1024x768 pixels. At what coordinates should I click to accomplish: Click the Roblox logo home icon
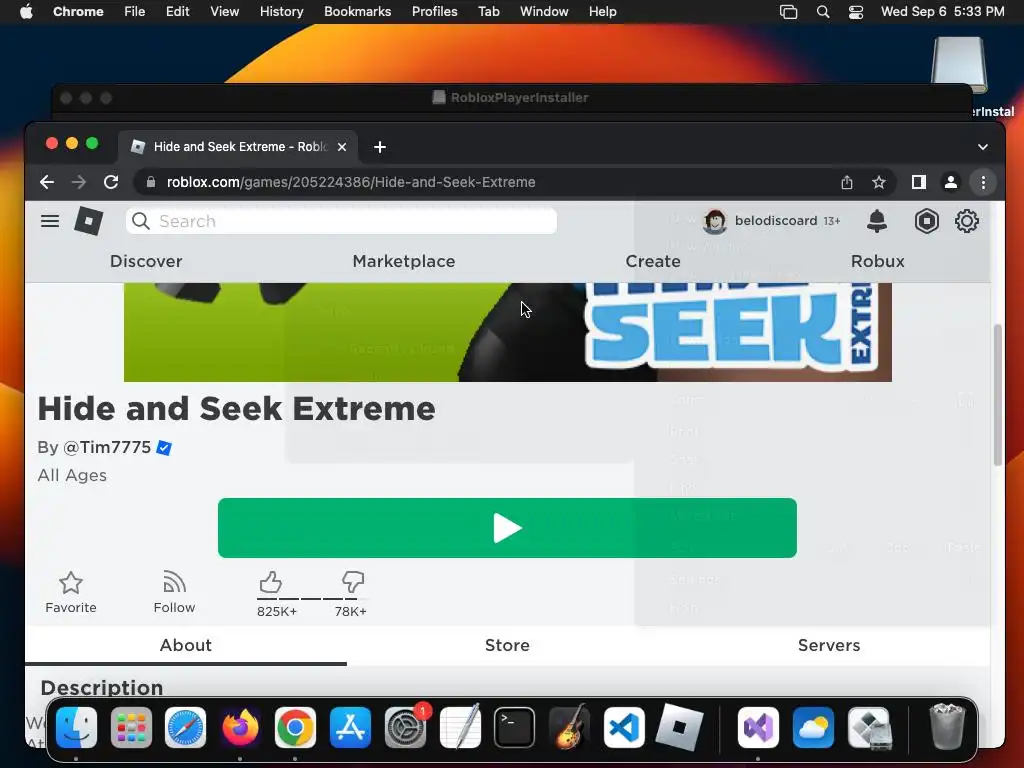[89, 221]
